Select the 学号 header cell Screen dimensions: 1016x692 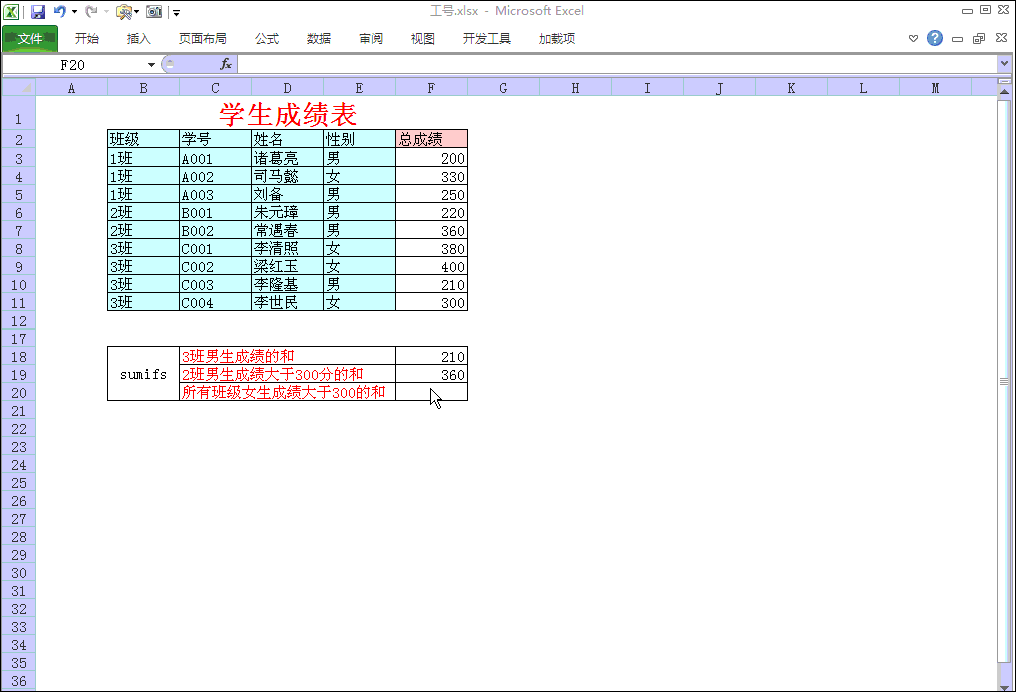(x=215, y=139)
